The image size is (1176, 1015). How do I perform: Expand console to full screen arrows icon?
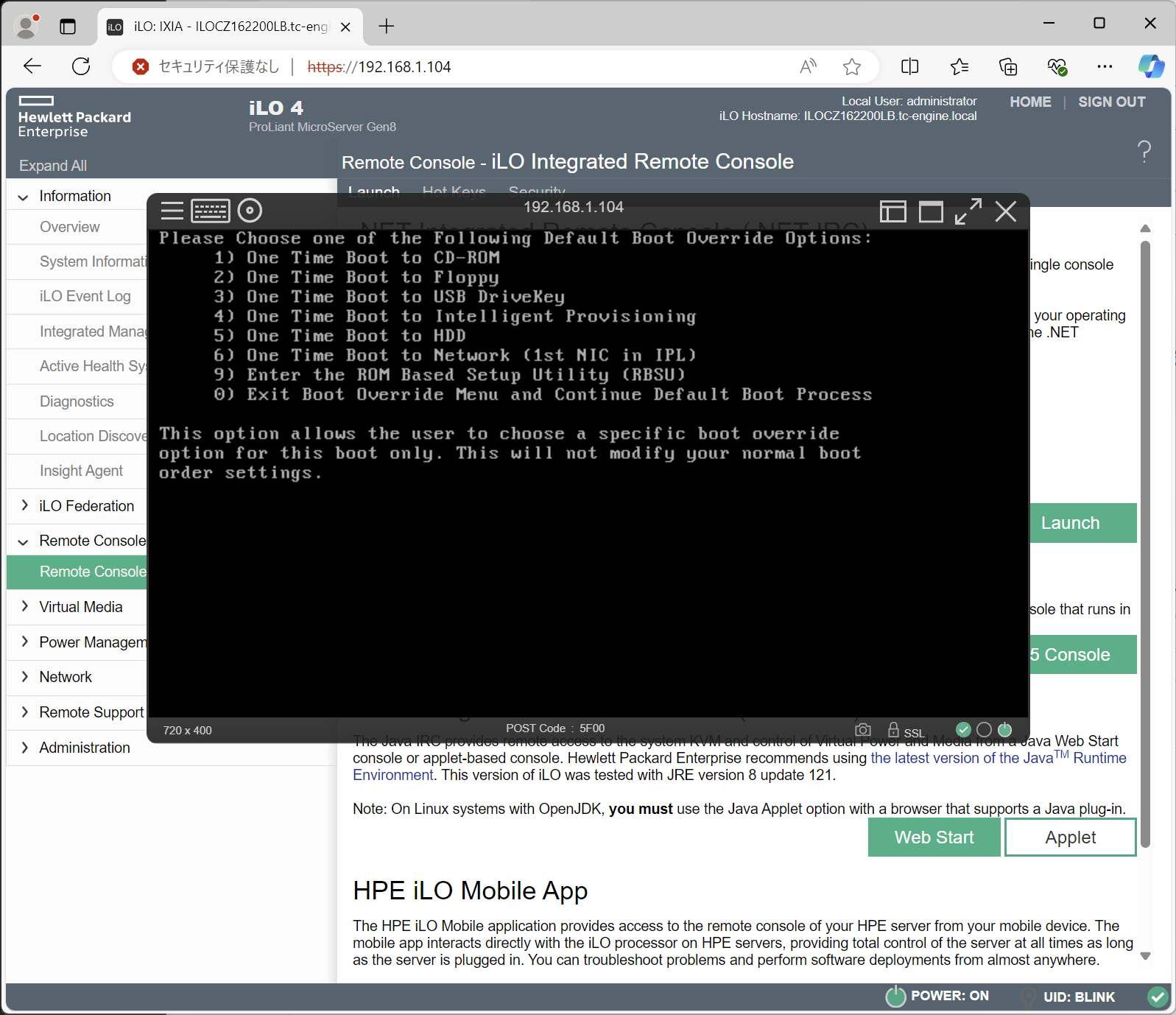tap(968, 211)
